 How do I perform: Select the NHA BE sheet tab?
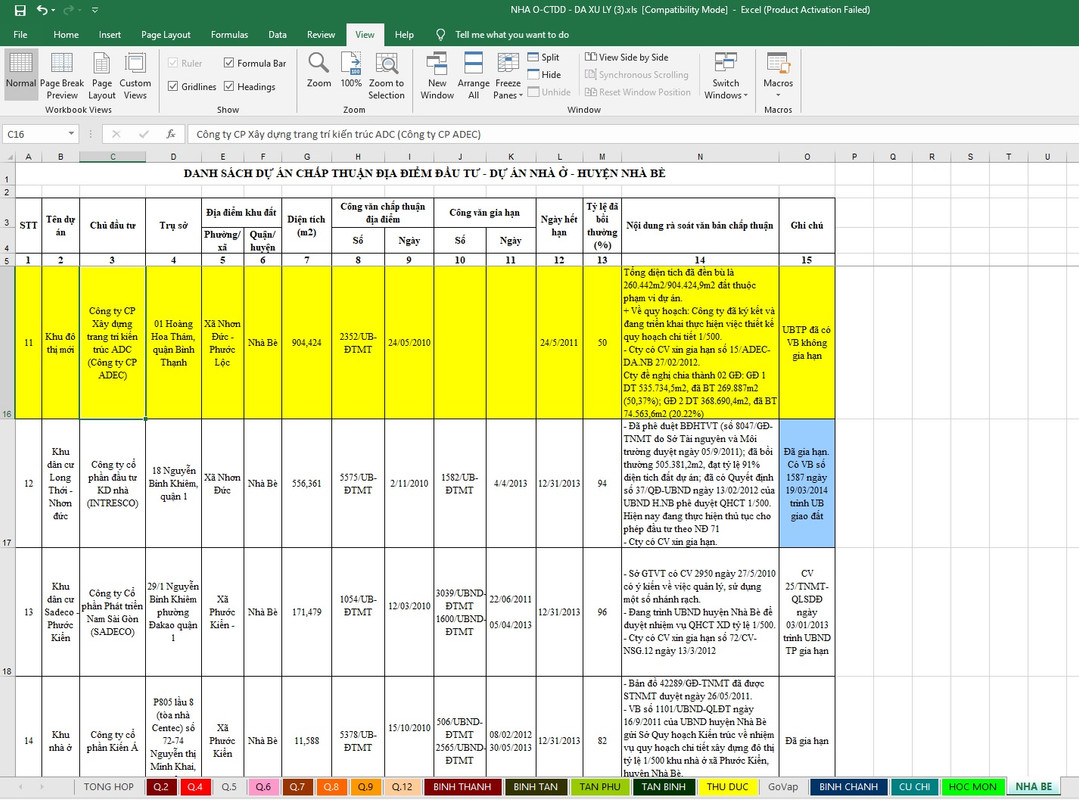click(1034, 786)
